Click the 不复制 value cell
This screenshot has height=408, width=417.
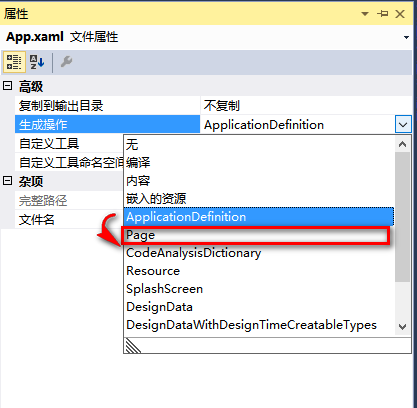click(306, 106)
